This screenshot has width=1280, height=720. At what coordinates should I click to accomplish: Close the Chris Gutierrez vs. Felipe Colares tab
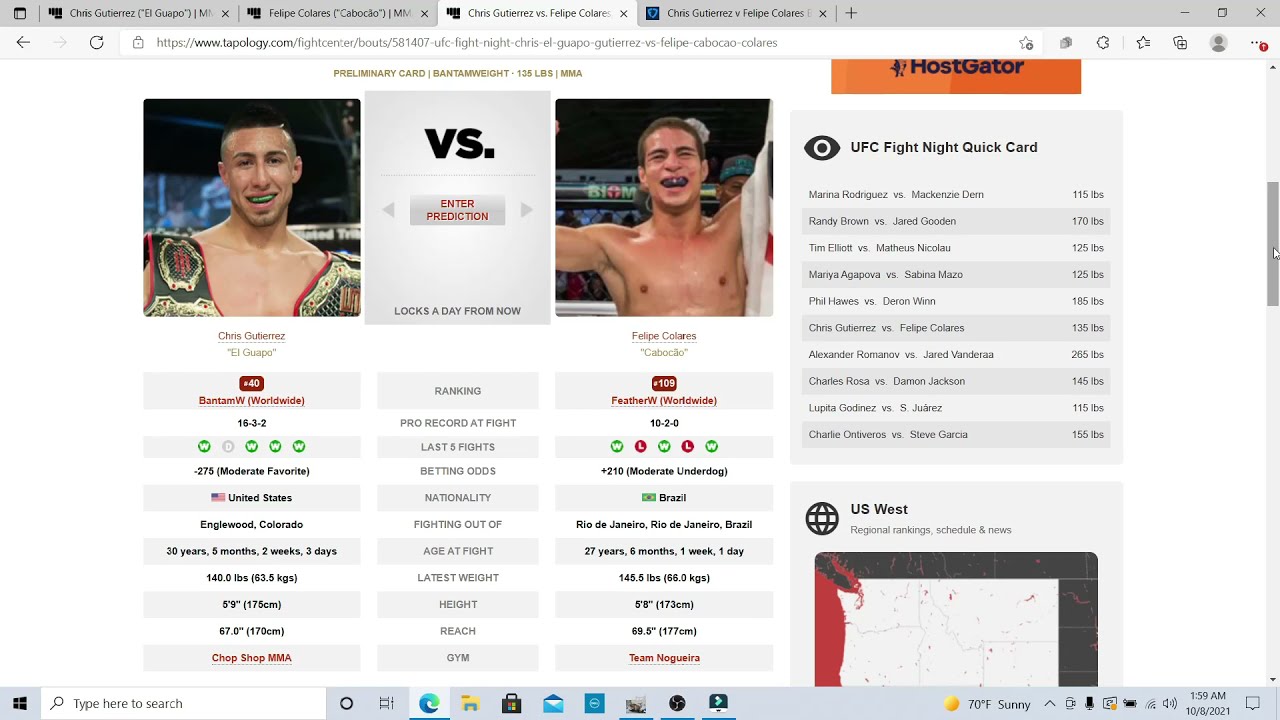pos(624,13)
